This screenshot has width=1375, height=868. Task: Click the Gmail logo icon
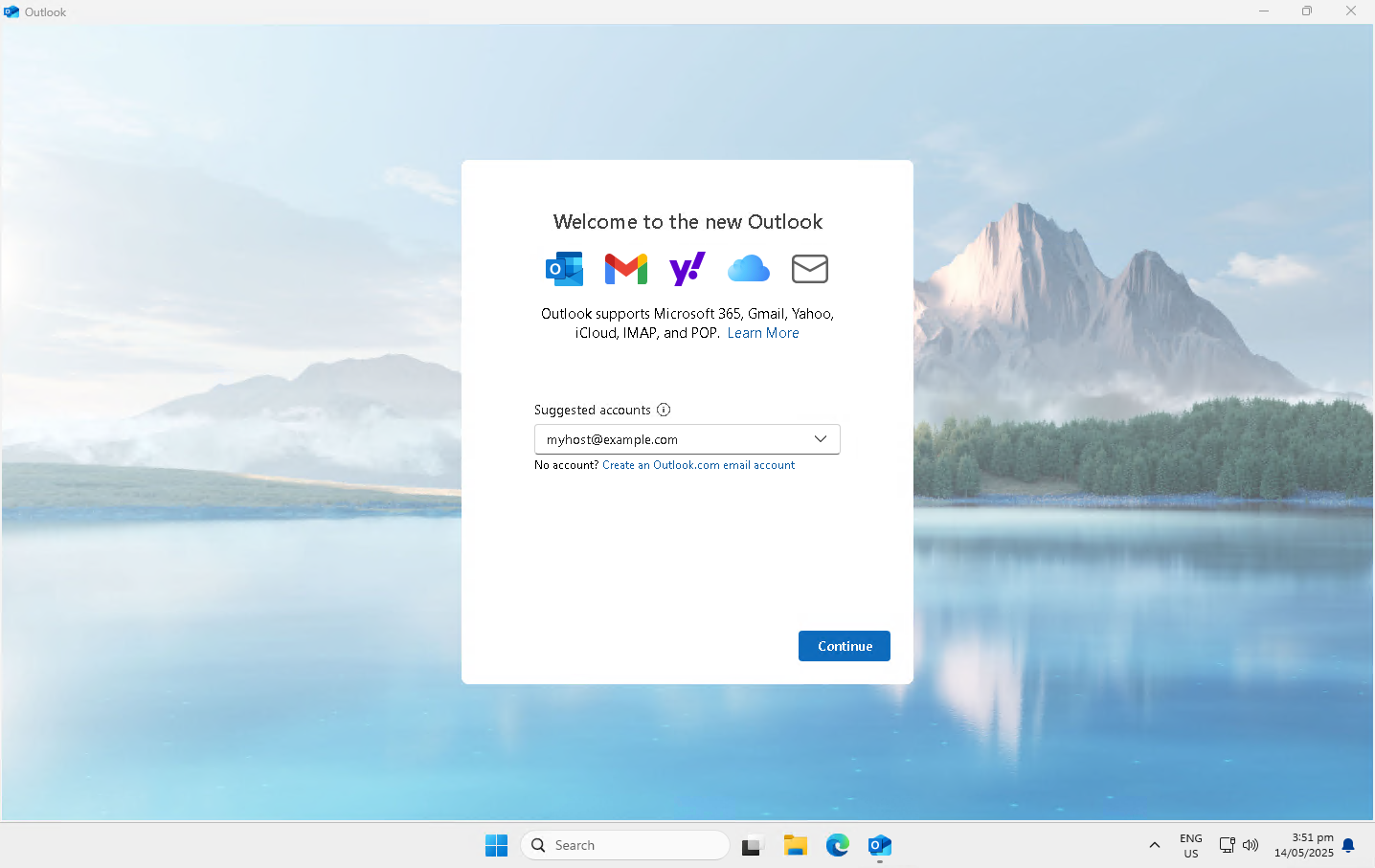click(x=626, y=269)
